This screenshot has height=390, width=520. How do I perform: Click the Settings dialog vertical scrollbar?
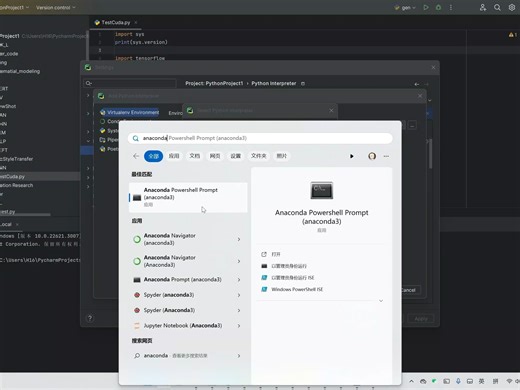pos(430,154)
